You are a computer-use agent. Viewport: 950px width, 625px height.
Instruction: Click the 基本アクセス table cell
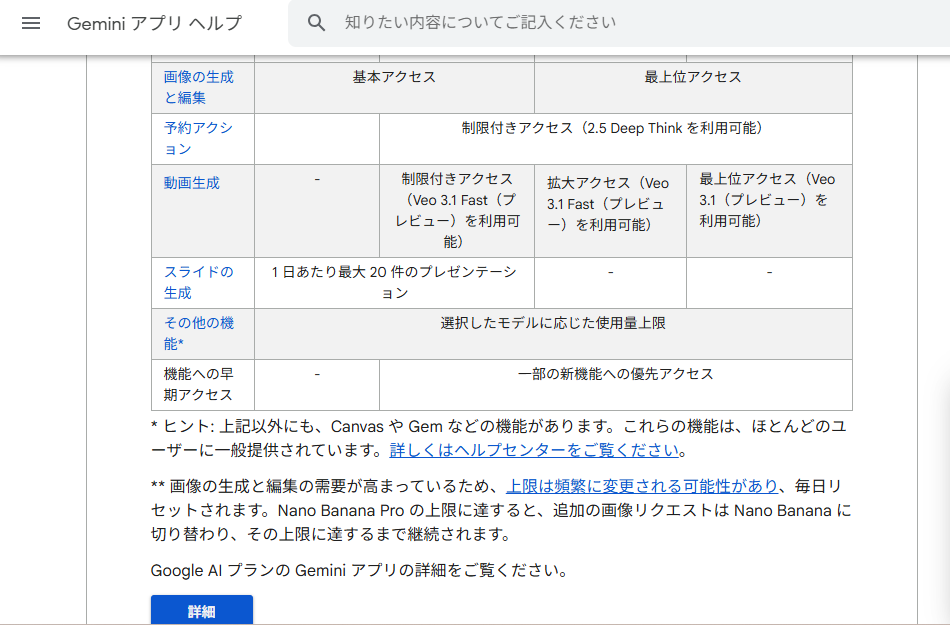tap(394, 77)
